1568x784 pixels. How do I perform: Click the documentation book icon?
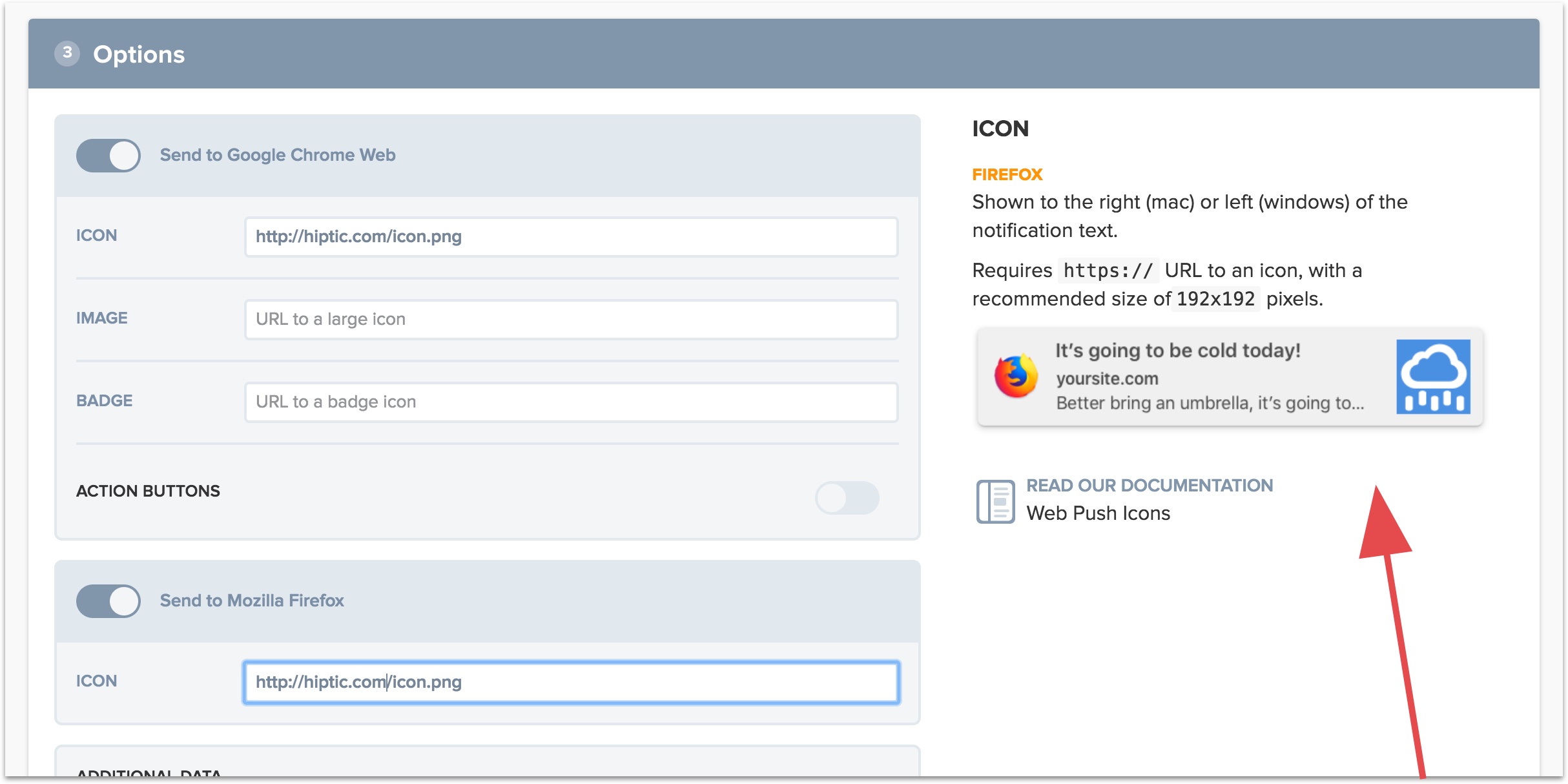click(x=995, y=501)
